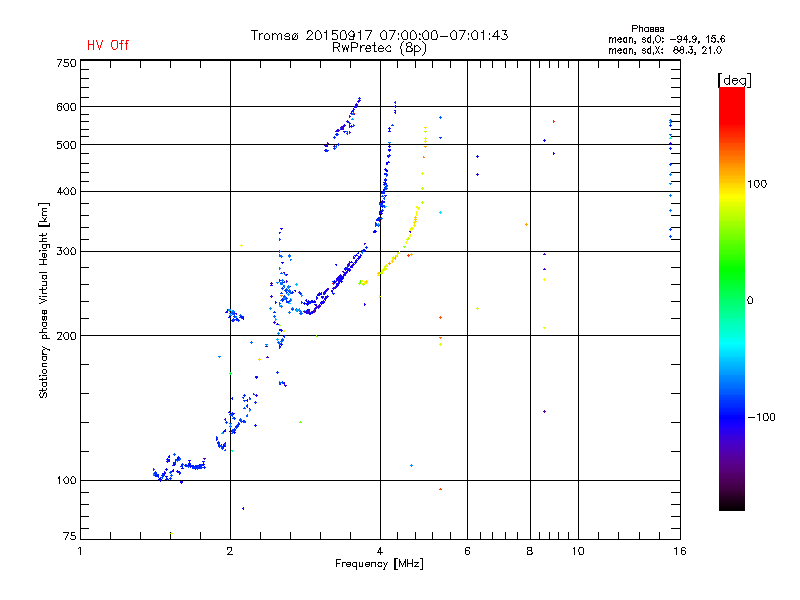Viewport: 800px width, 600px height.
Task: Click the frequency tick label 10
Action: click(578, 551)
